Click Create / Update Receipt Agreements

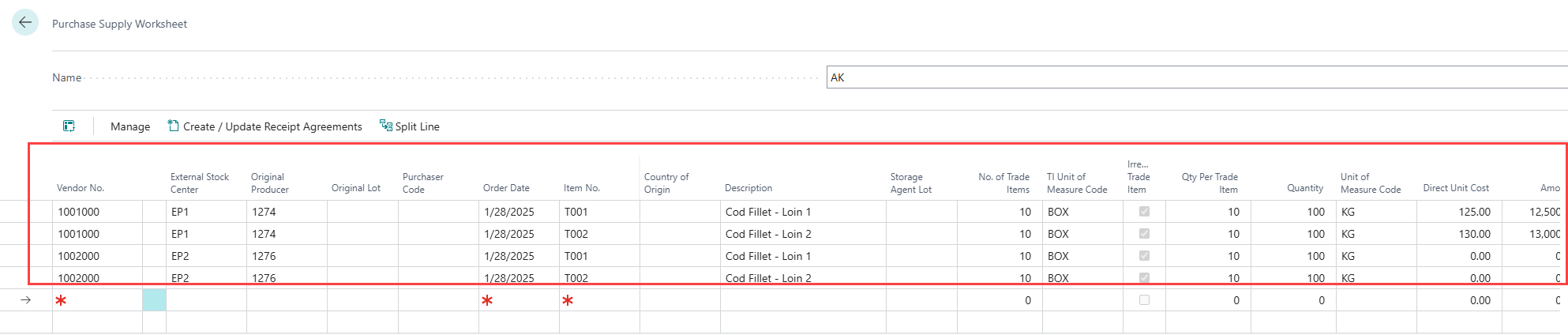[272, 126]
